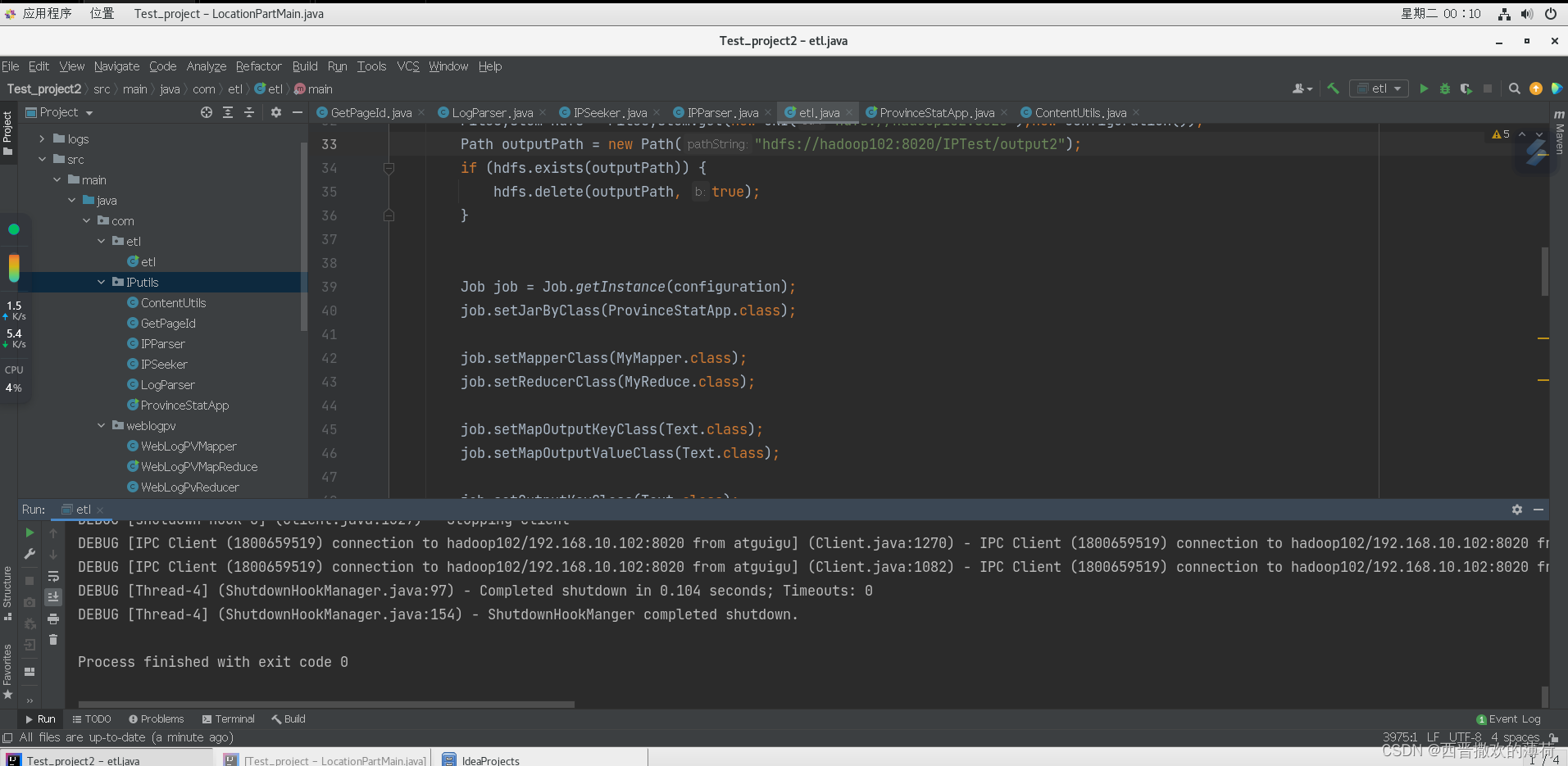Run etl with the green toolbar play icon
1568x766 pixels.
[x=1424, y=88]
